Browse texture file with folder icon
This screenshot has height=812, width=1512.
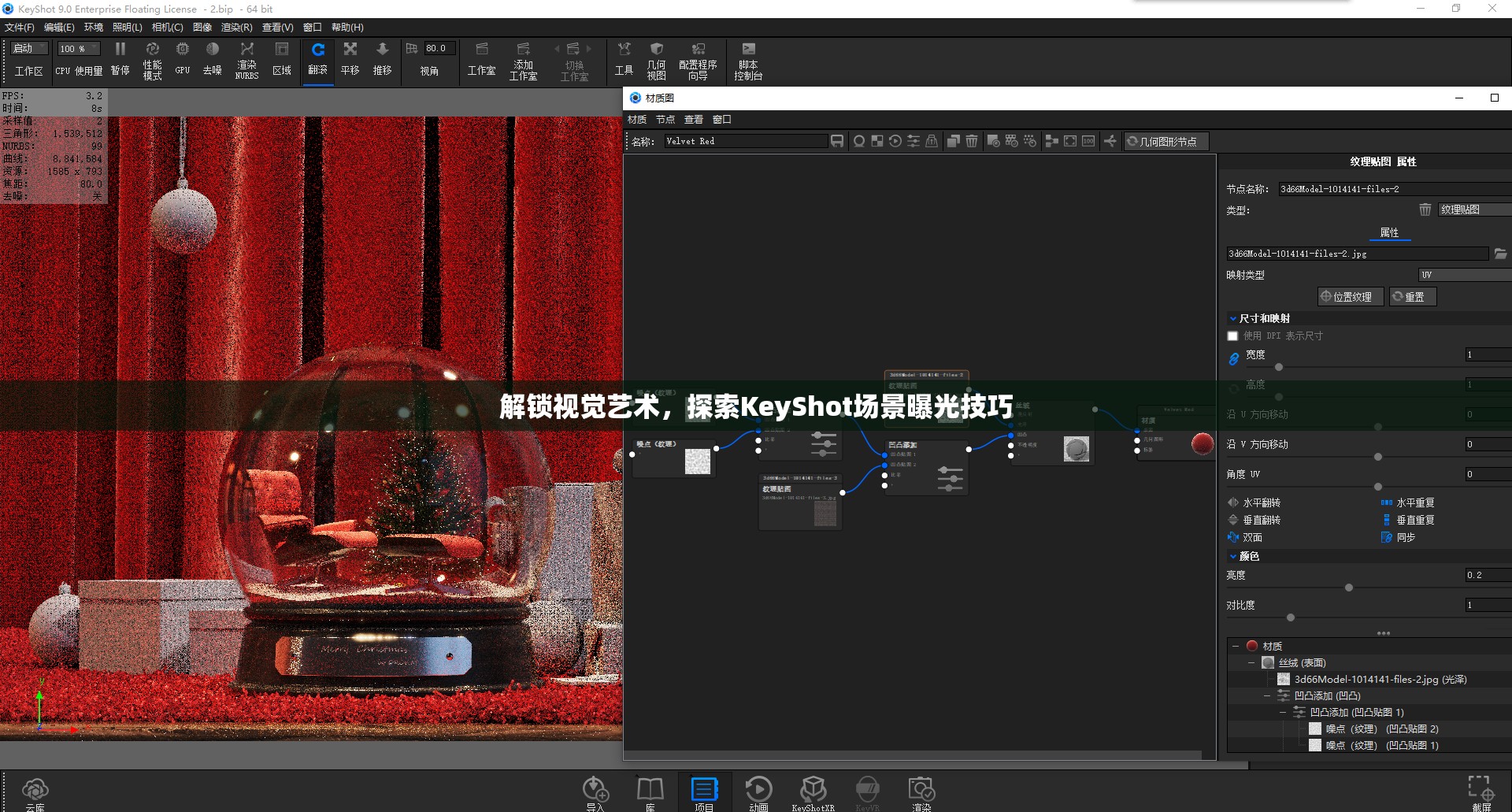point(1500,254)
